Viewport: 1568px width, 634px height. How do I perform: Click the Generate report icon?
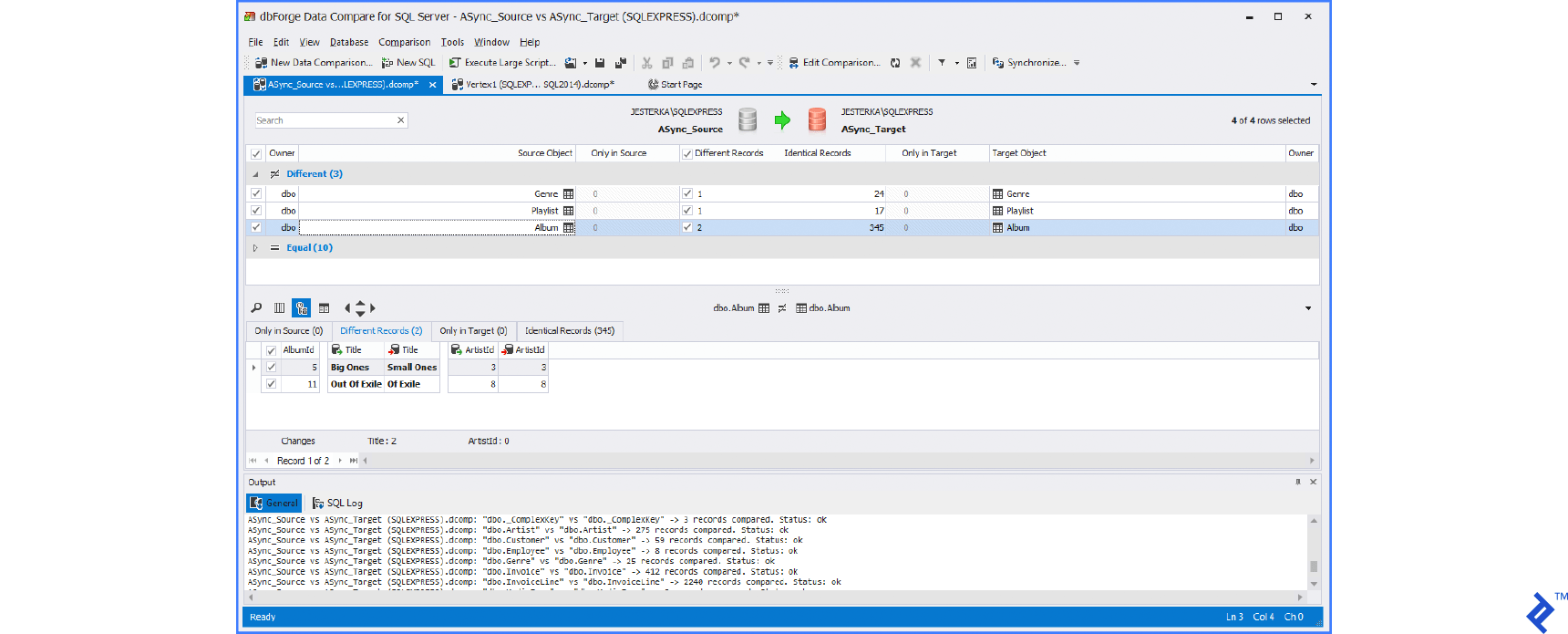tap(972, 63)
